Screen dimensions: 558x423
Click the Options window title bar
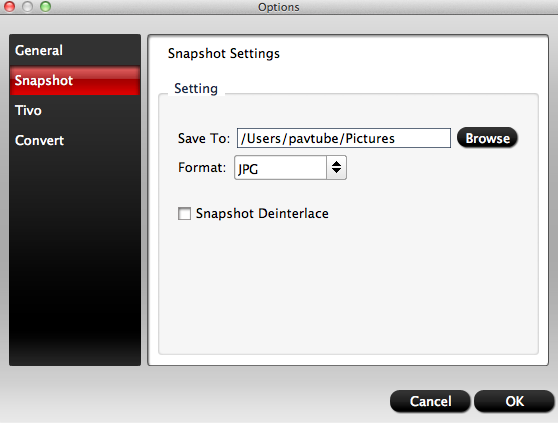[279, 7]
